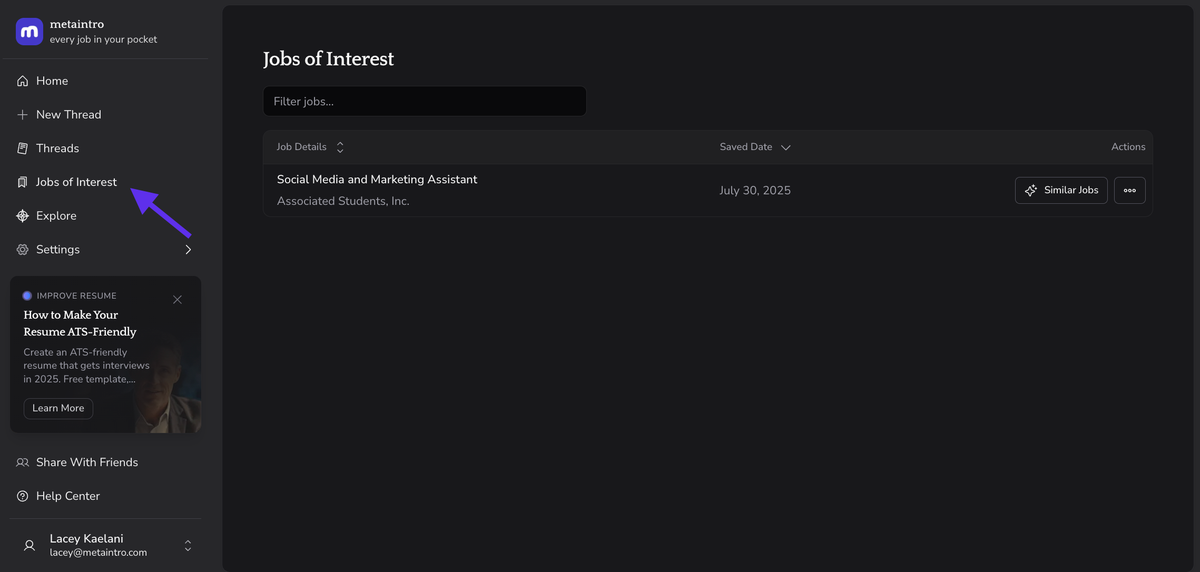Click the Help Center question icon
1200x572 pixels.
(x=23, y=496)
